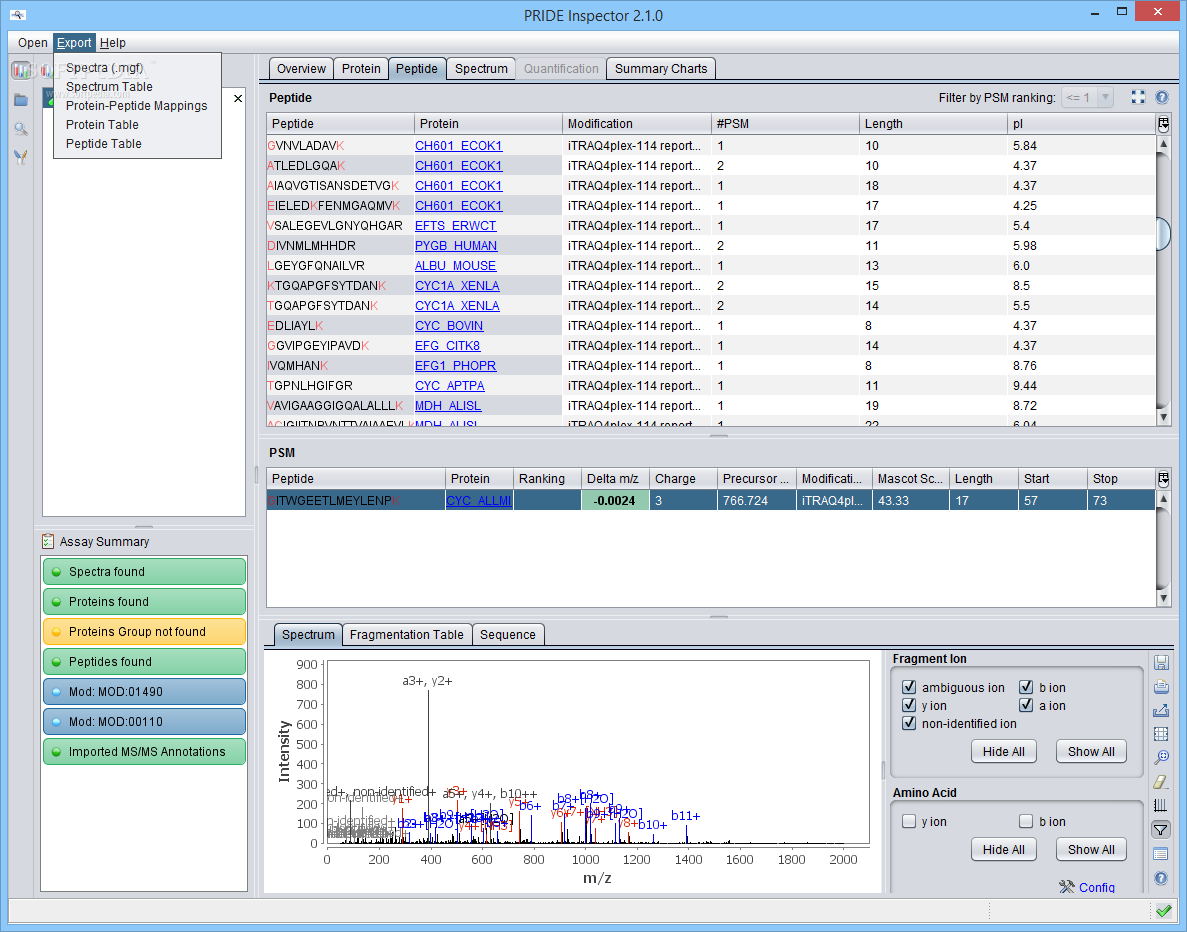Viewport: 1187px width, 932px height.
Task: Click Hide All in Amino Acid panel
Action: point(1004,849)
